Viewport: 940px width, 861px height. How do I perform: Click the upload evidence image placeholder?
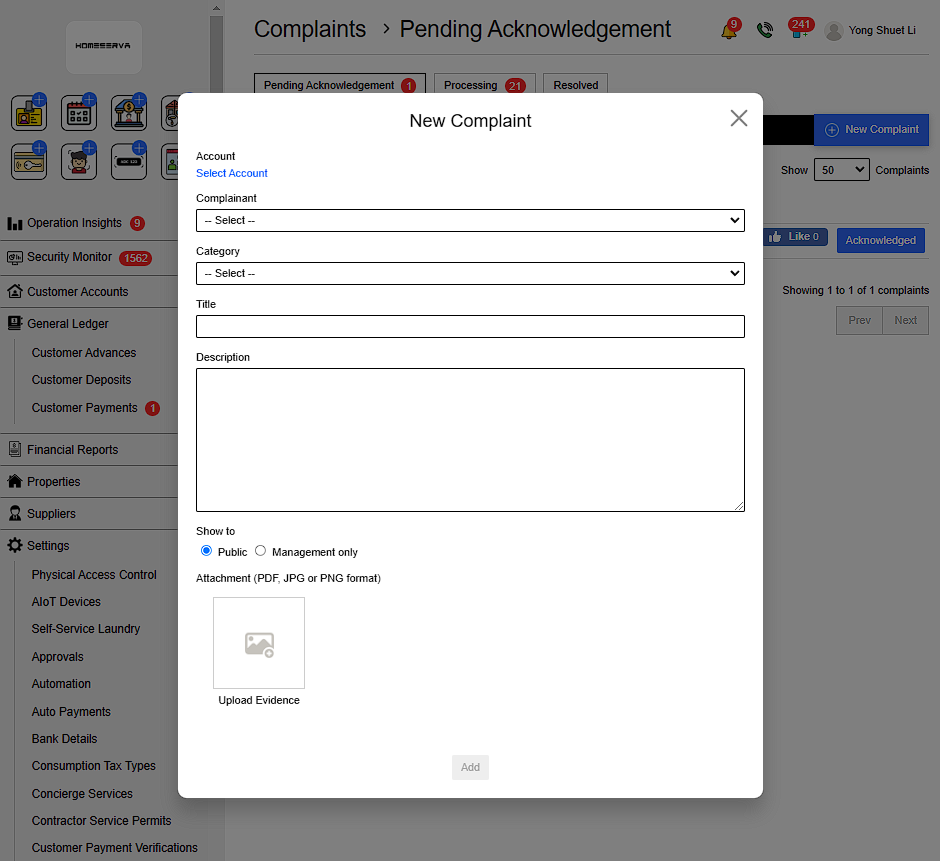pyautogui.click(x=259, y=643)
